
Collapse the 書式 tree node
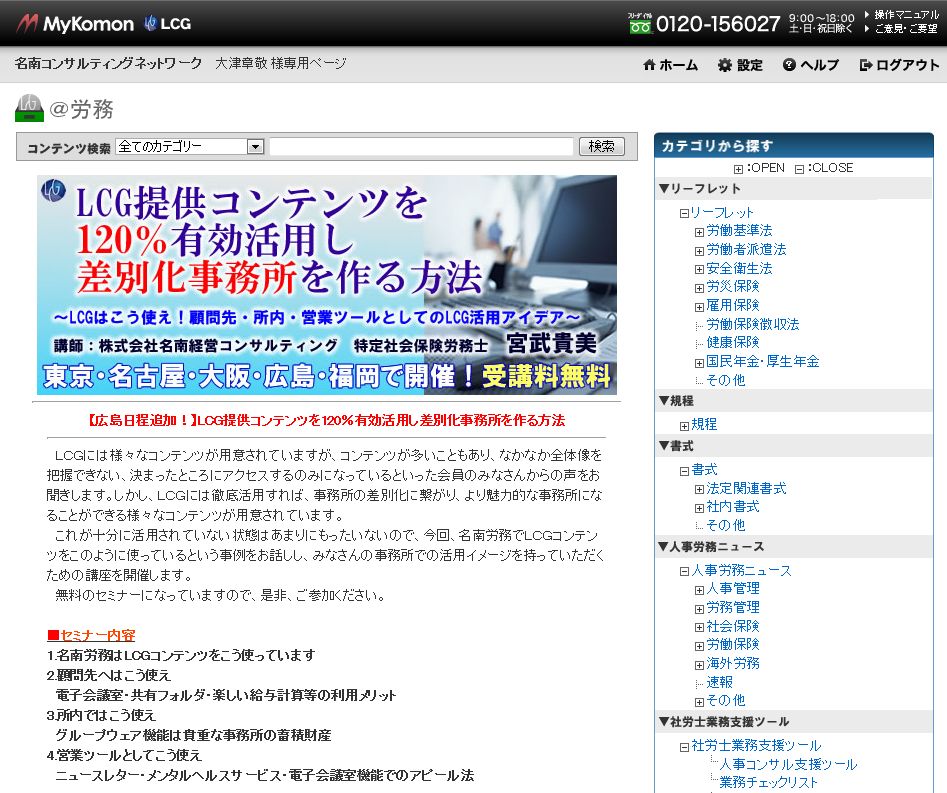click(x=684, y=471)
